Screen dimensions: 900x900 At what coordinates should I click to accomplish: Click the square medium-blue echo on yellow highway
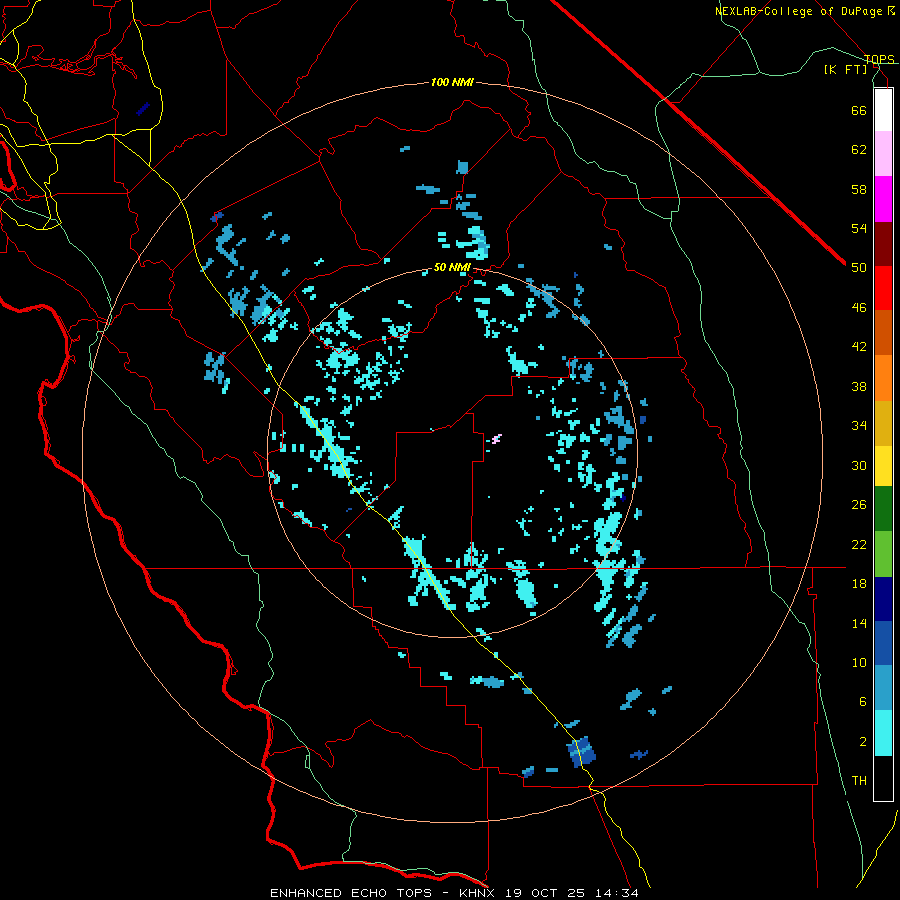581,751
